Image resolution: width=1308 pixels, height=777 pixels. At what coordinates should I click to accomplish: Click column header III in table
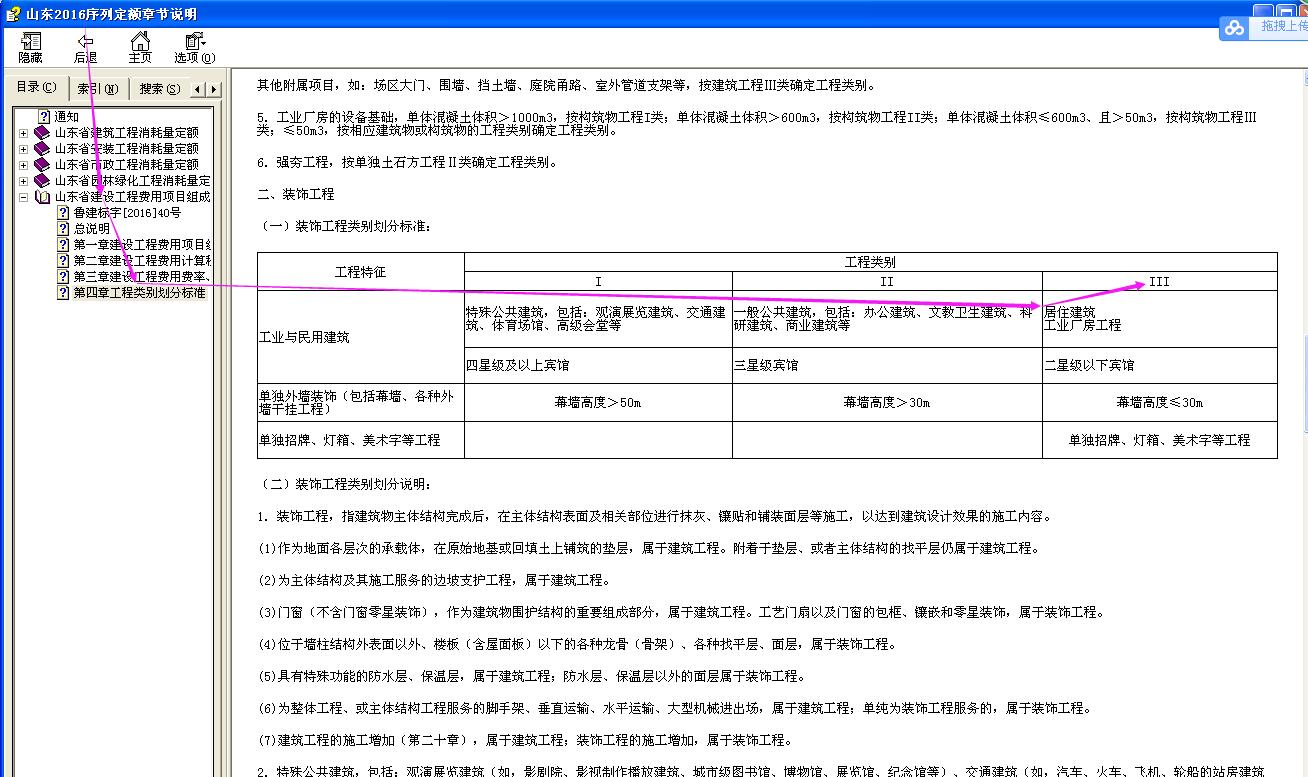point(1159,282)
